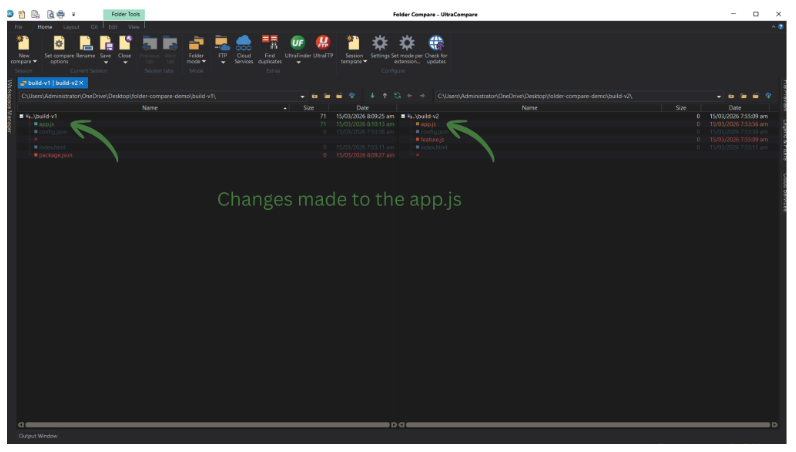
Task: Sort left pane by Name column
Action: [x=150, y=108]
